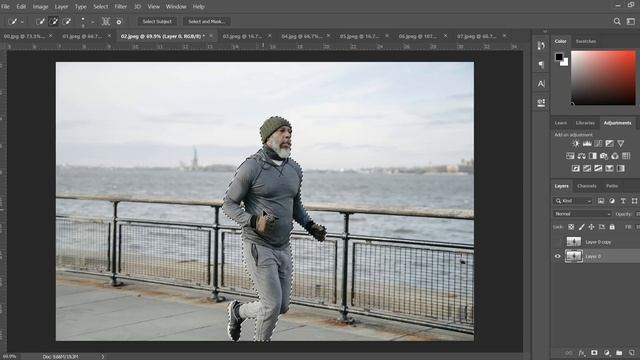The image size is (640, 360).
Task: Open the Image menu
Action: [x=40, y=7]
